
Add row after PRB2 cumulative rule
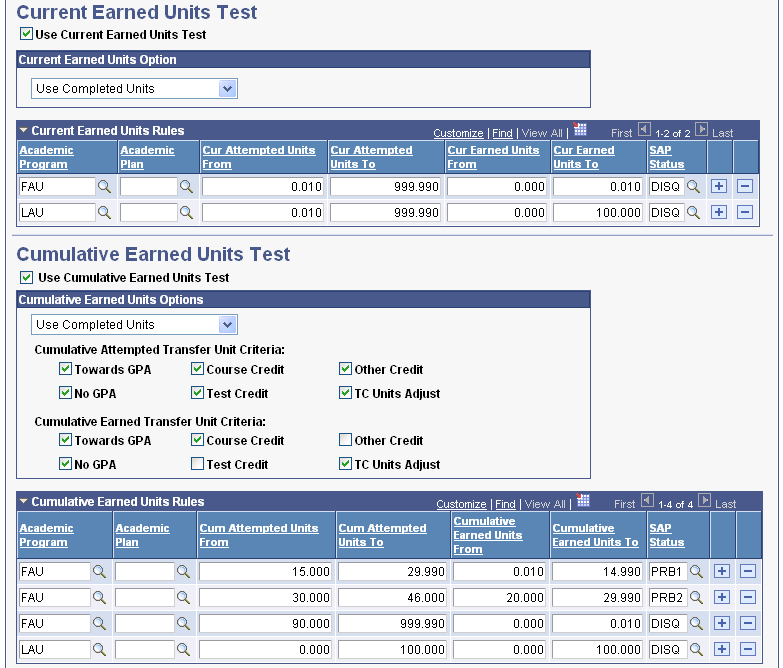722,597
